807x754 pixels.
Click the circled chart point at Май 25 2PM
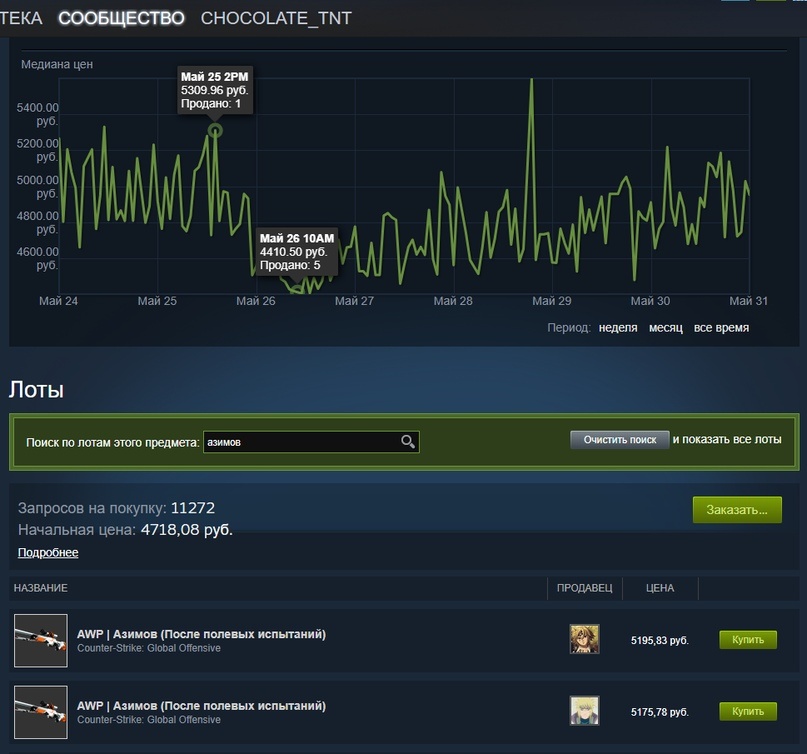[x=215, y=131]
